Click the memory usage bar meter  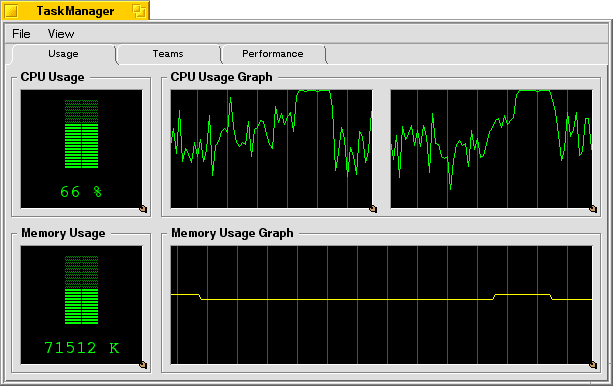click(x=81, y=290)
